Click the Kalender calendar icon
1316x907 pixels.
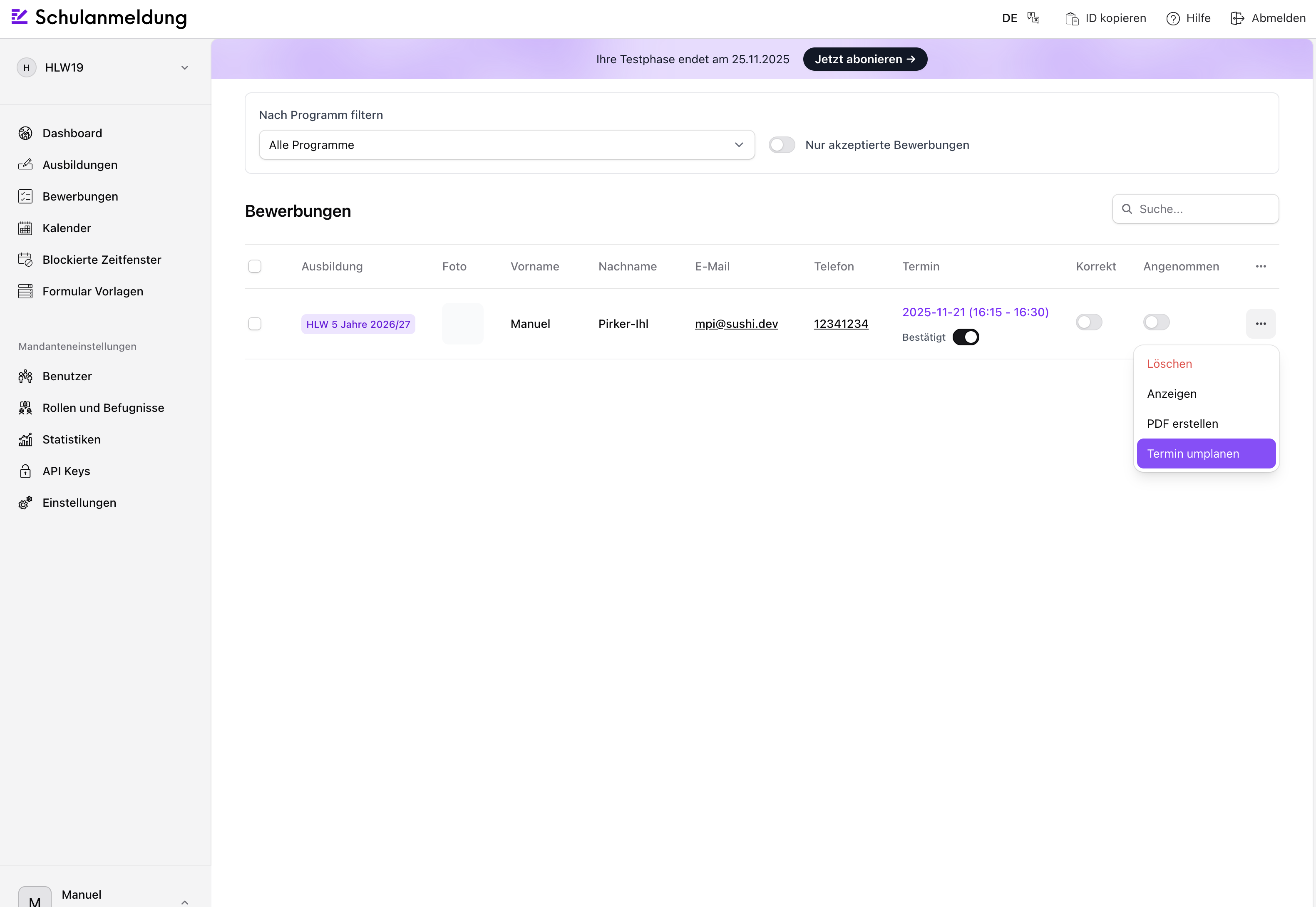(x=25, y=228)
